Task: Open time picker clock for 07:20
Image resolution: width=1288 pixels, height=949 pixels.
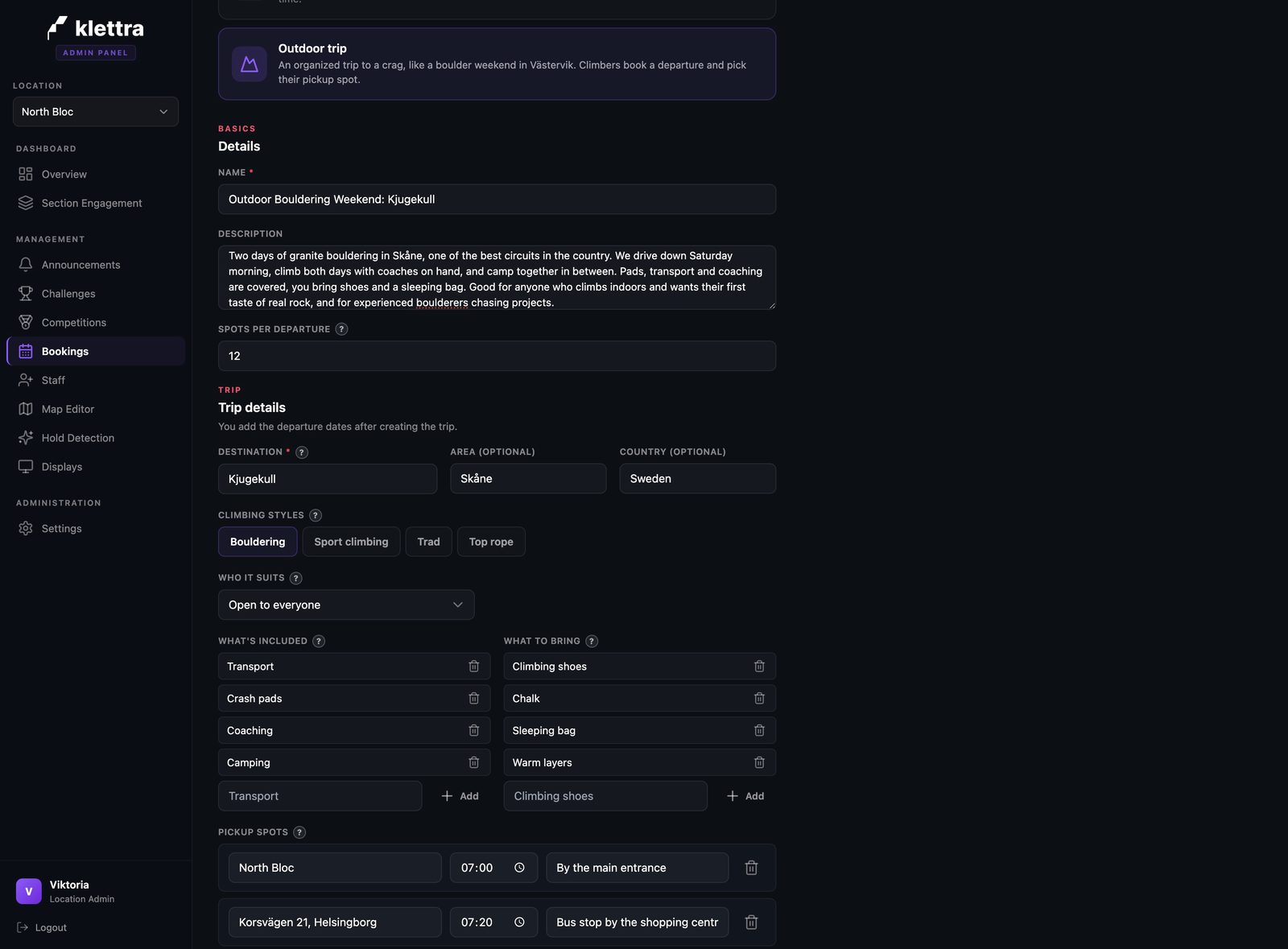Action: point(519,922)
